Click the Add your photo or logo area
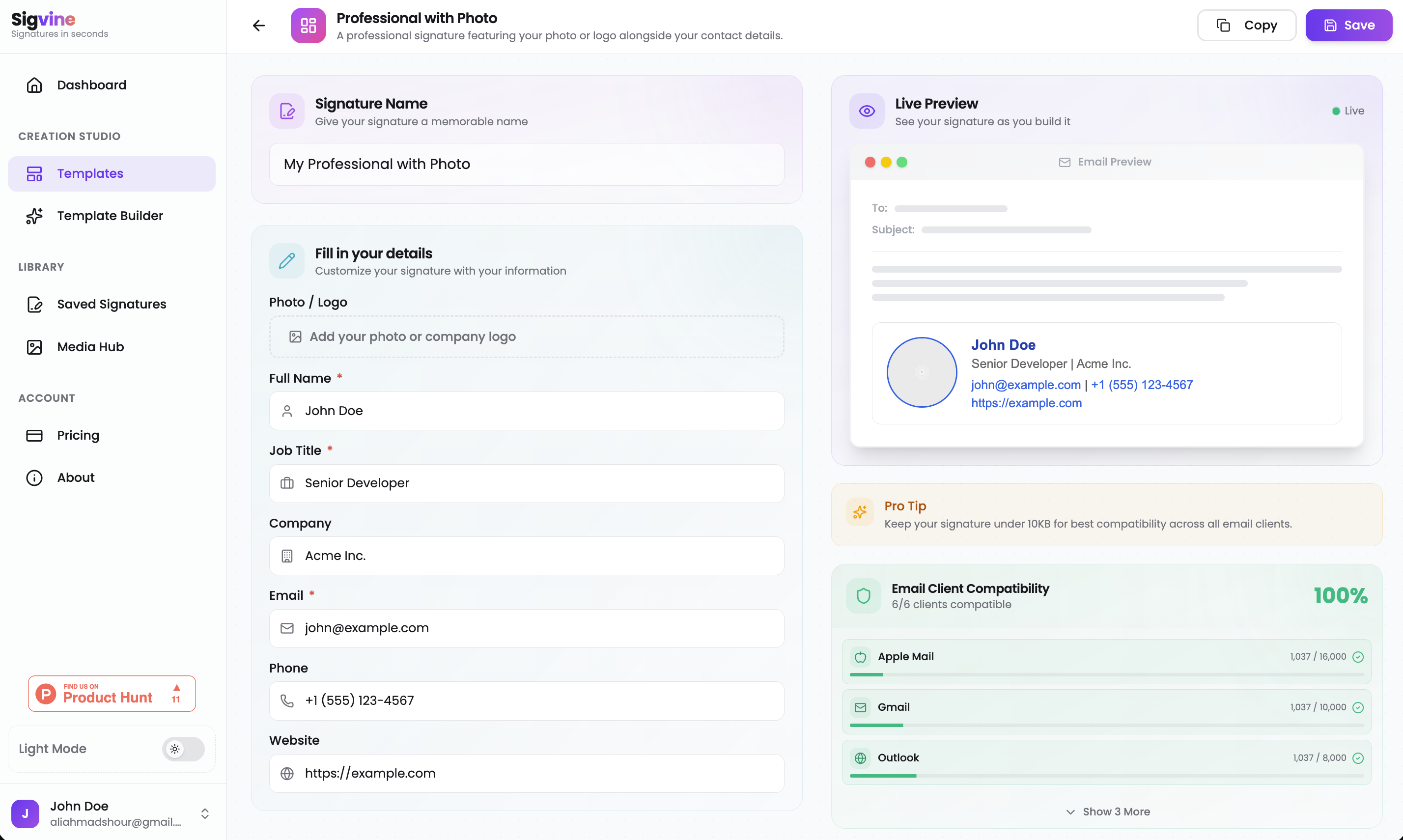Viewport: 1403px width, 840px height. [x=526, y=337]
